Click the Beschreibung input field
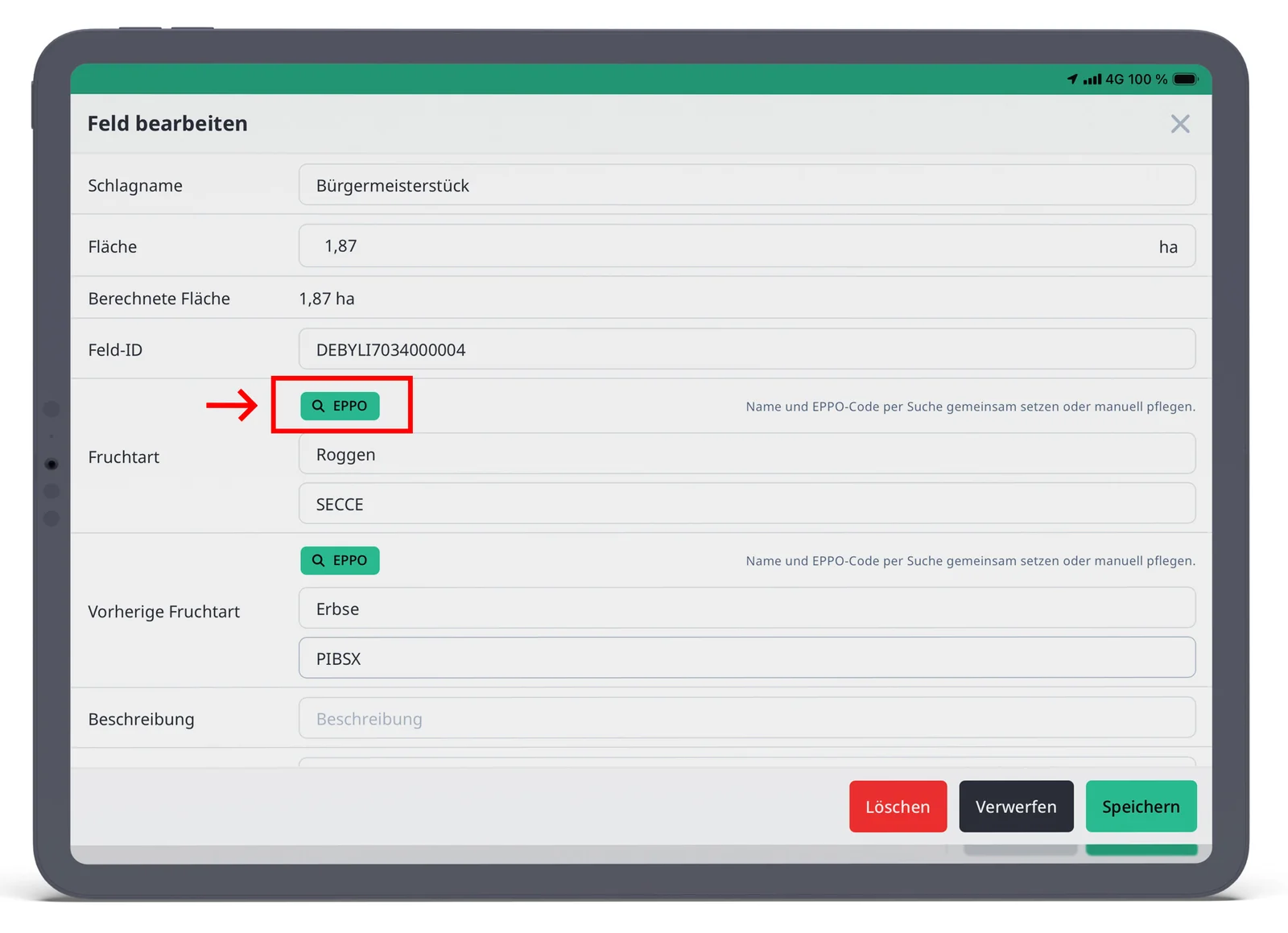1288x933 pixels. pyautogui.click(x=747, y=718)
